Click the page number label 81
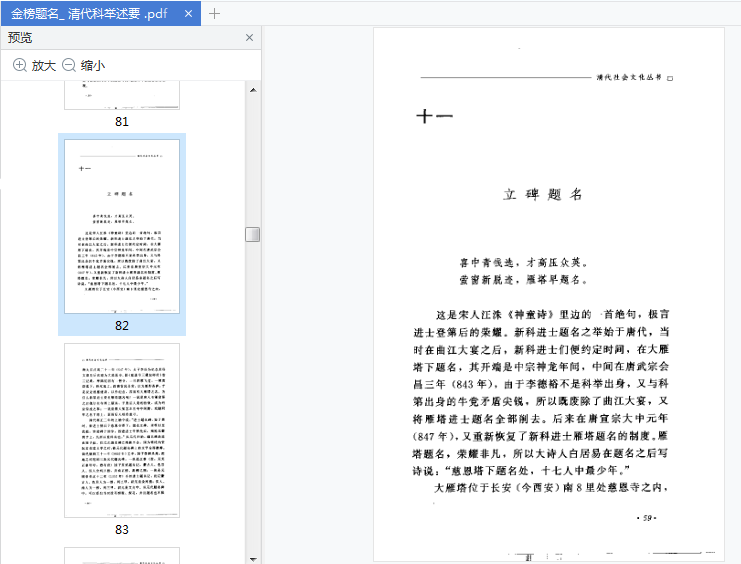Screen dimensions: 741x564 coord(122,121)
